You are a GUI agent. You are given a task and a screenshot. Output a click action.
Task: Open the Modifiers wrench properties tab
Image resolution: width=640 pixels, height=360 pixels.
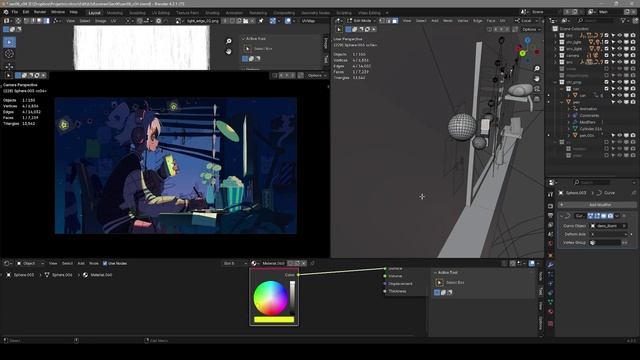pos(550,265)
